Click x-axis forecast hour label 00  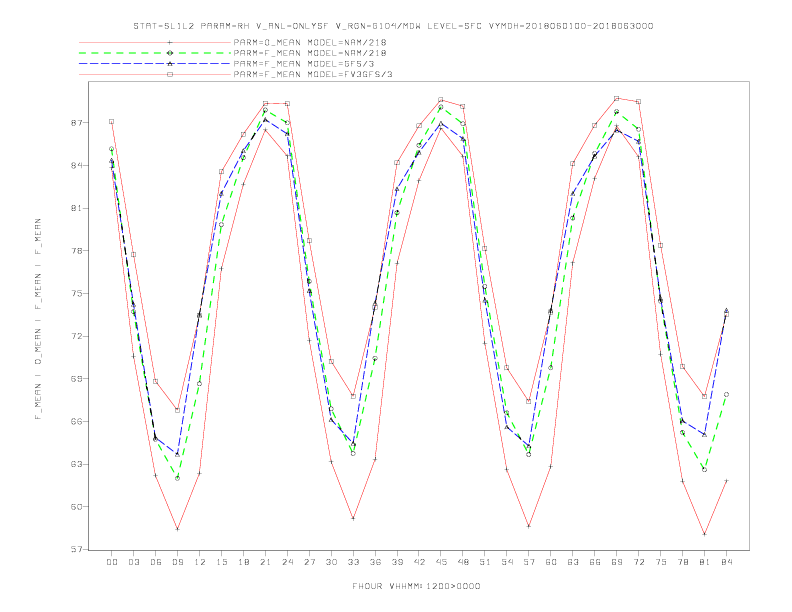[x=112, y=562]
